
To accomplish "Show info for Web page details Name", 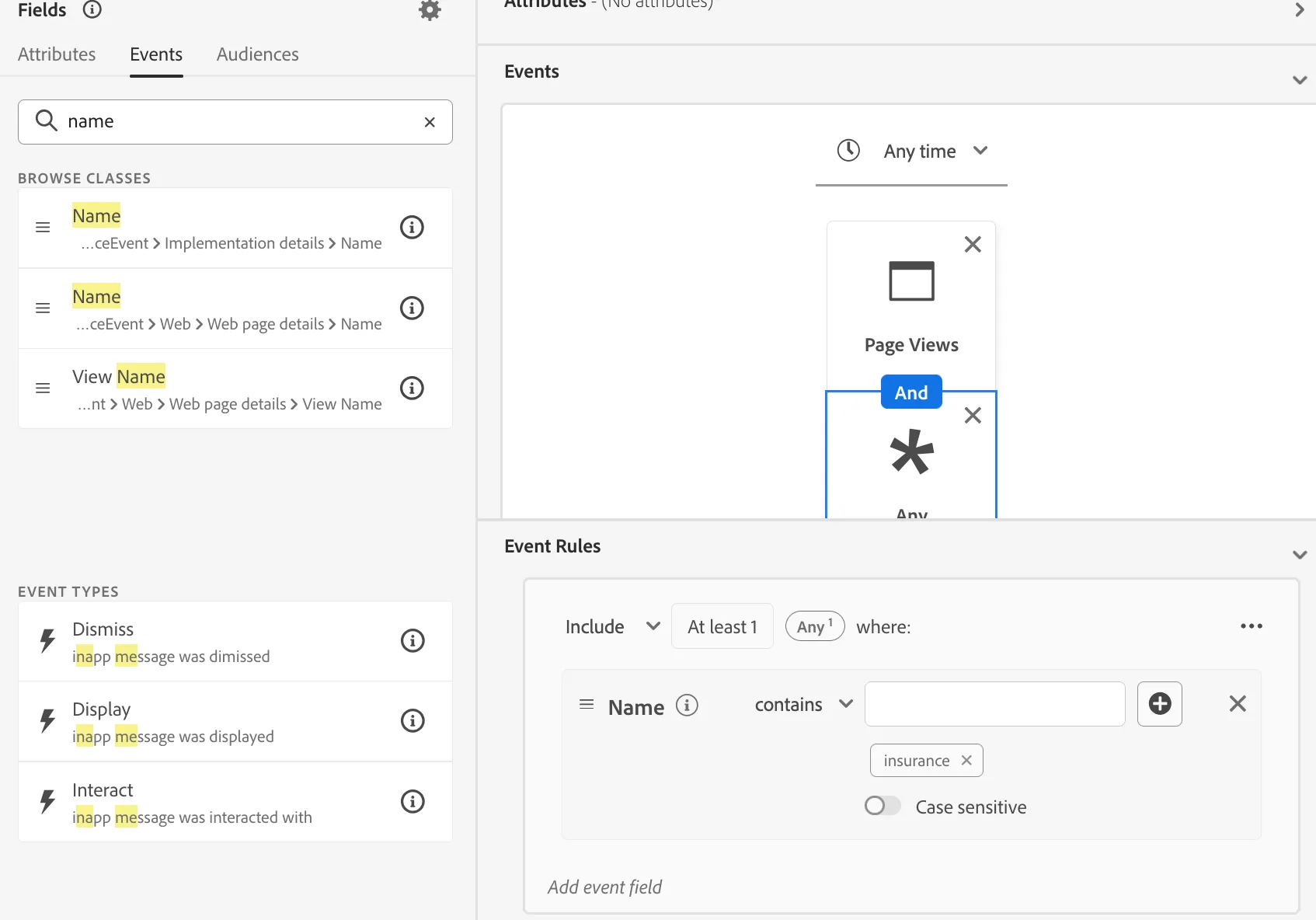I will (412, 308).
